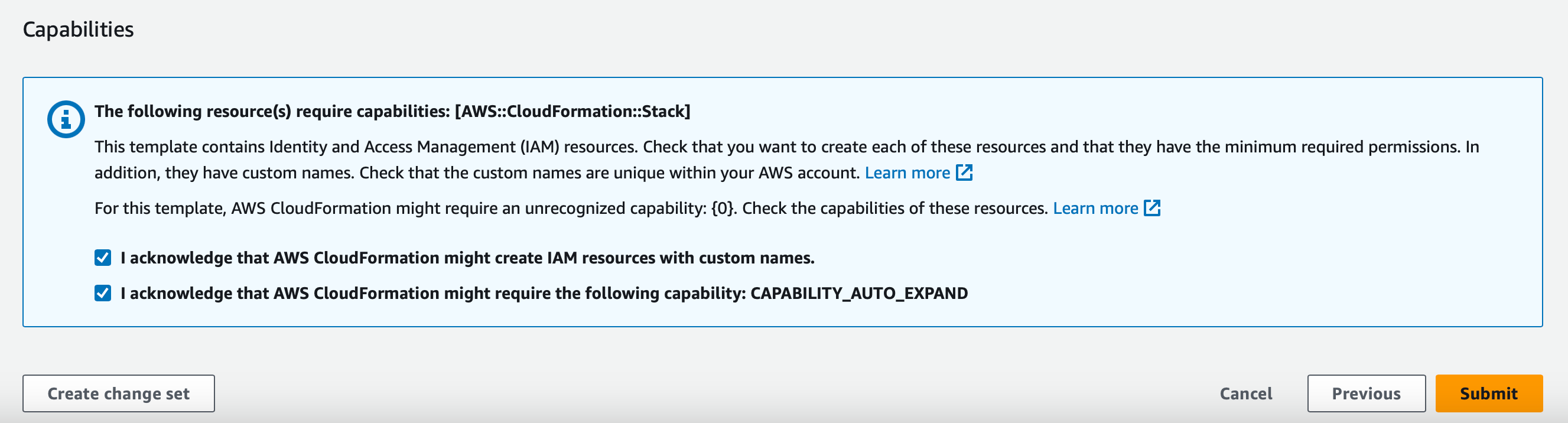Click the info icon in the capabilities alert
The height and width of the screenshot is (423, 1568).
[x=66, y=119]
